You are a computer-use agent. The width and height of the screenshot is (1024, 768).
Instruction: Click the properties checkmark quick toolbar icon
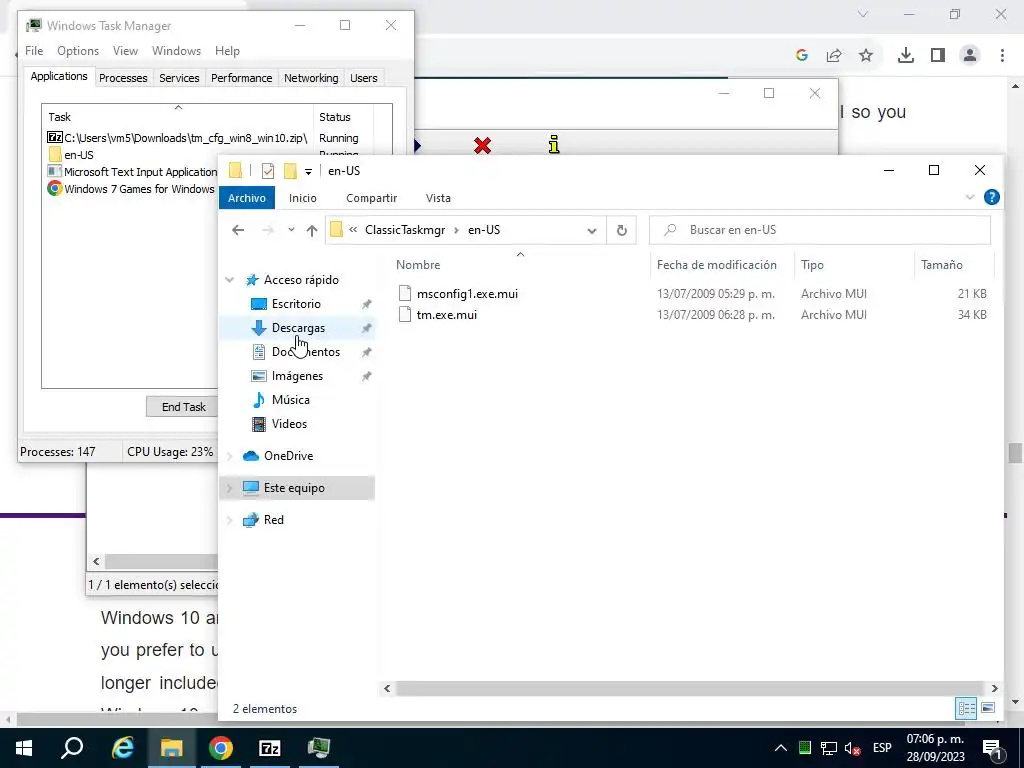tap(268, 171)
